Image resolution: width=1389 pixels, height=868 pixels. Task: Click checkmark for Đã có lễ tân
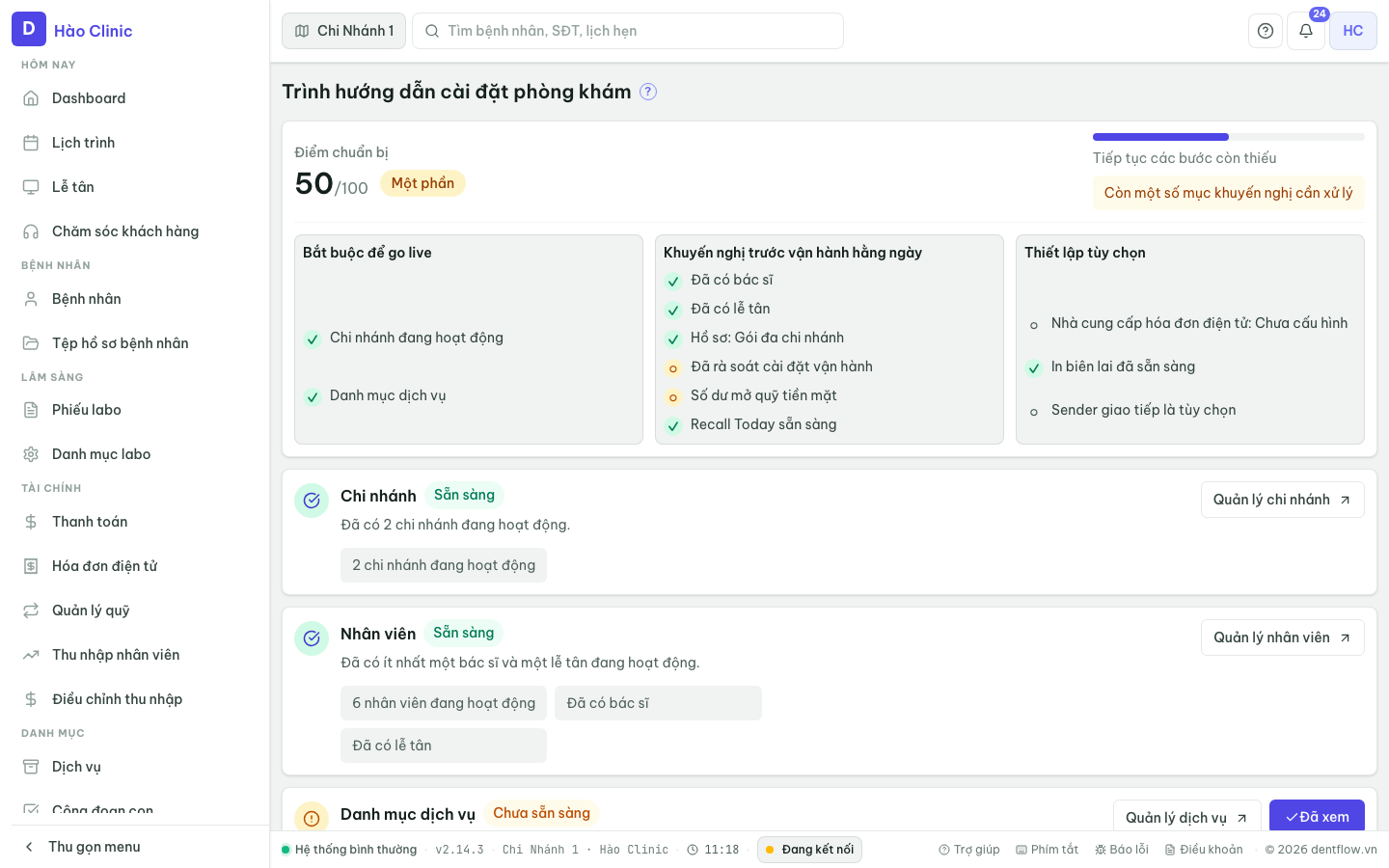point(673,311)
